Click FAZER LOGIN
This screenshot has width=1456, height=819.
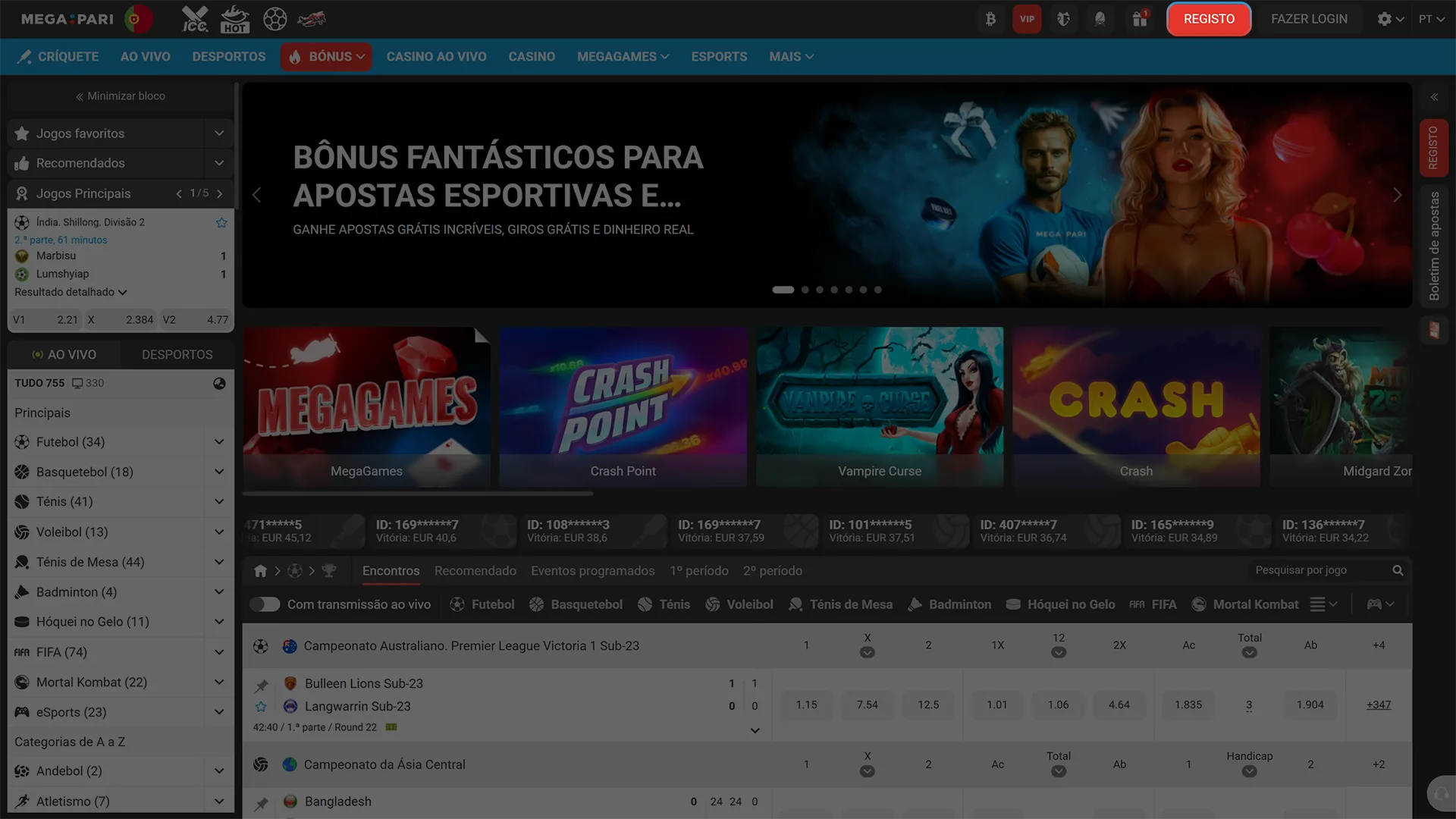pos(1309,19)
